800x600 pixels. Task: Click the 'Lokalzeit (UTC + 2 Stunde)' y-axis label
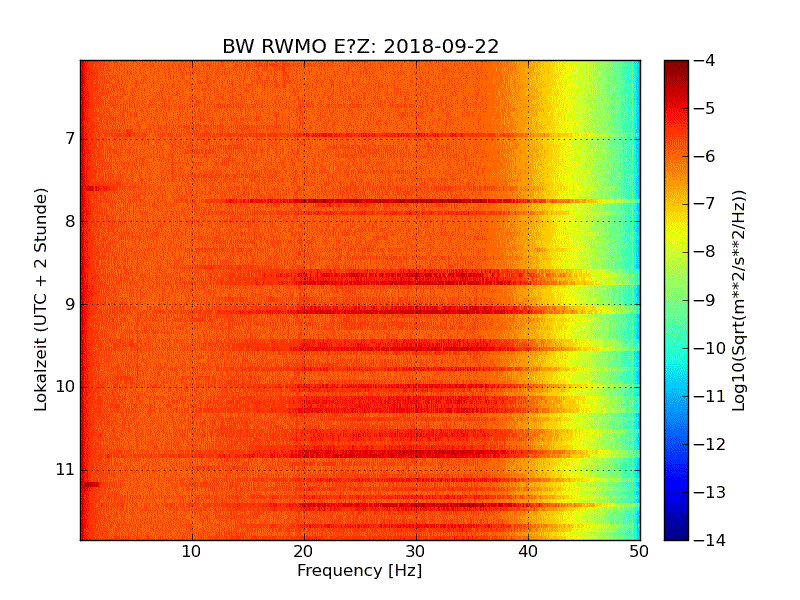coord(41,299)
